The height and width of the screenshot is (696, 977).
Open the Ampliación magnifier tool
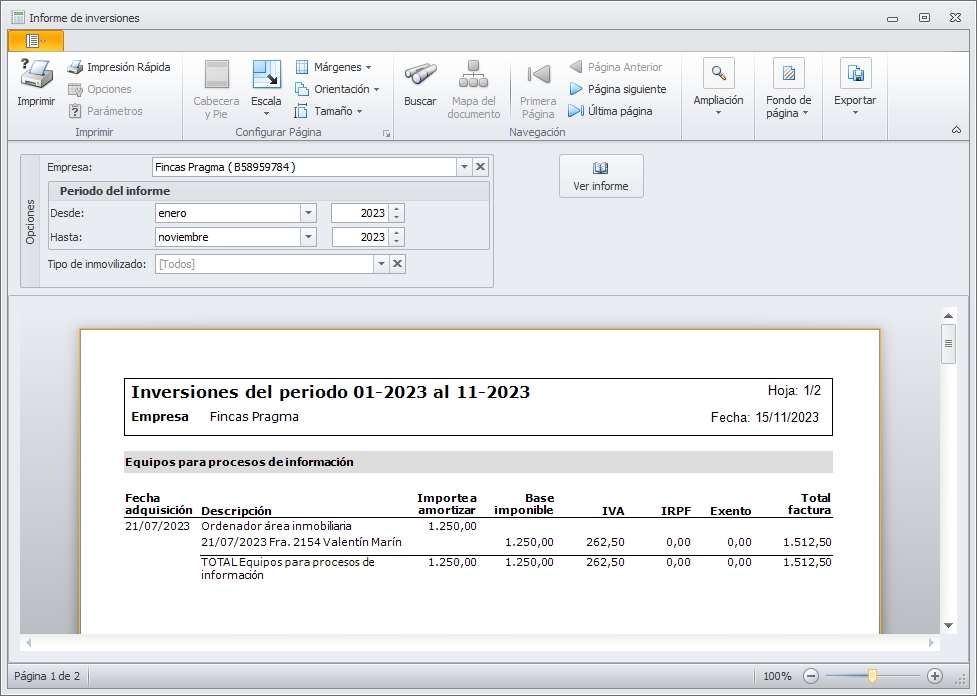[718, 75]
